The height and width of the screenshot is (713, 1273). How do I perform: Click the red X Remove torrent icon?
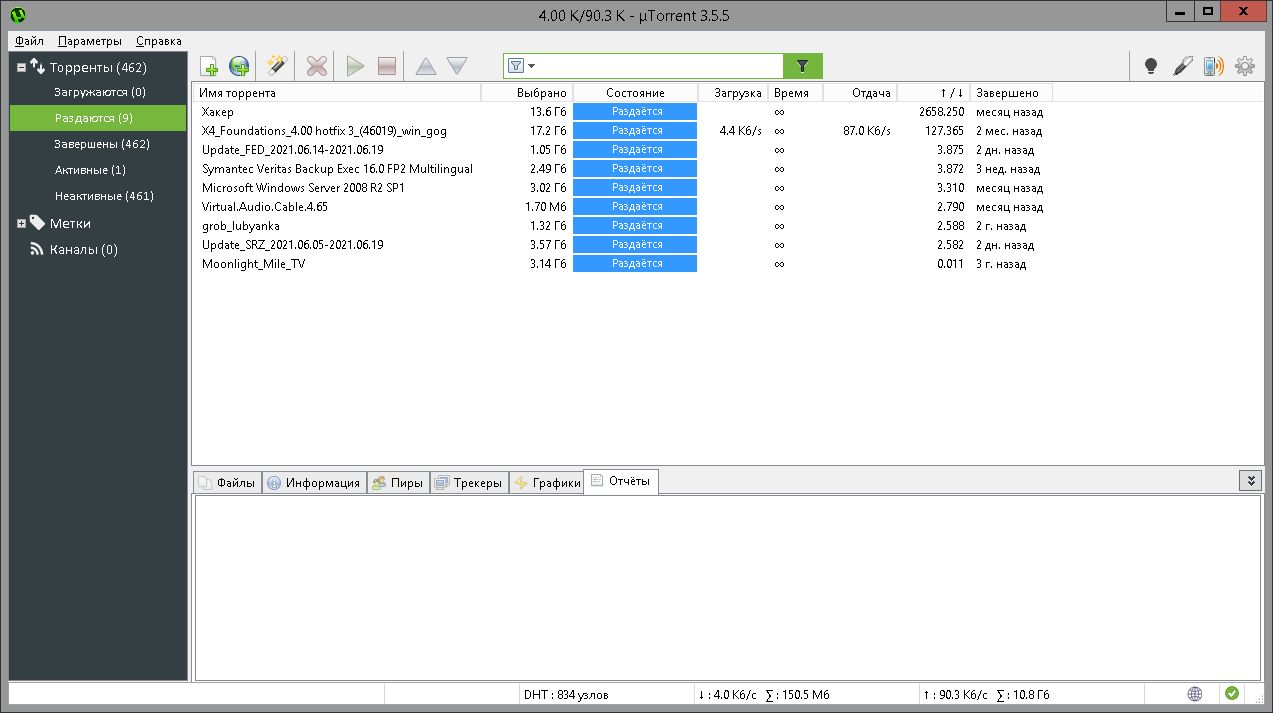pos(317,66)
